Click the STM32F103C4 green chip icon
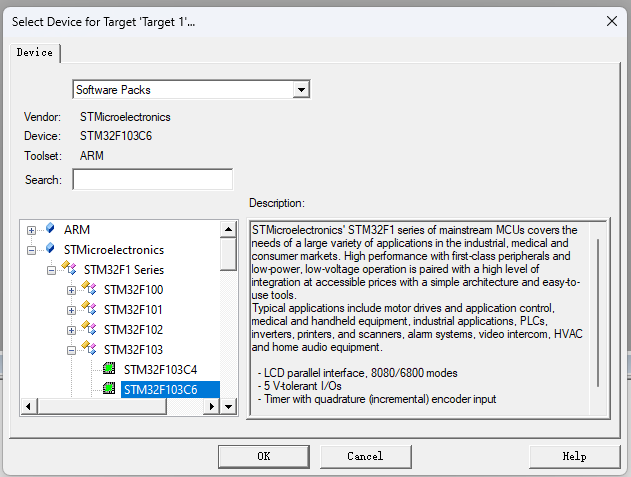This screenshot has width=631, height=477. [109, 370]
